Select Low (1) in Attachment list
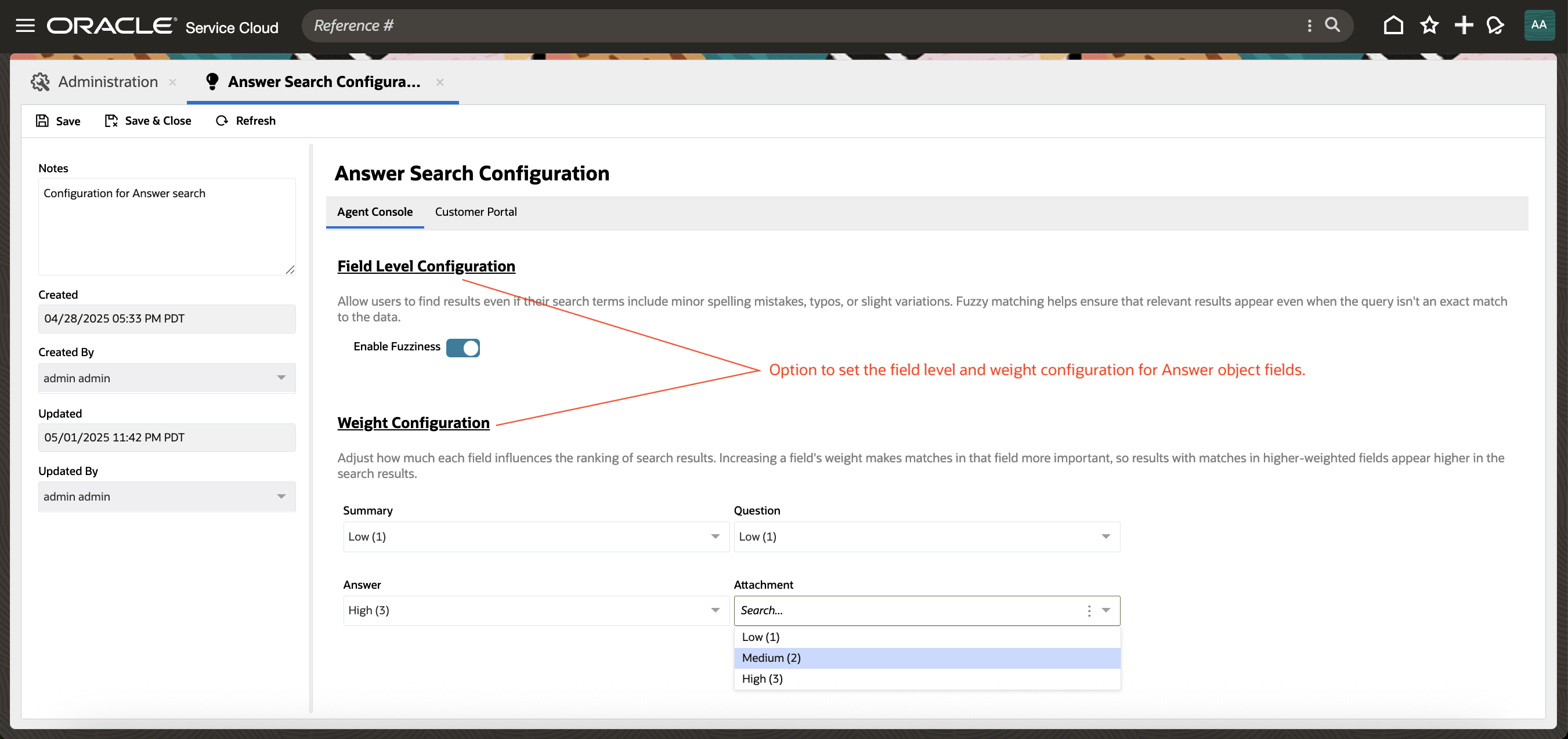The image size is (1568, 739). (927, 637)
